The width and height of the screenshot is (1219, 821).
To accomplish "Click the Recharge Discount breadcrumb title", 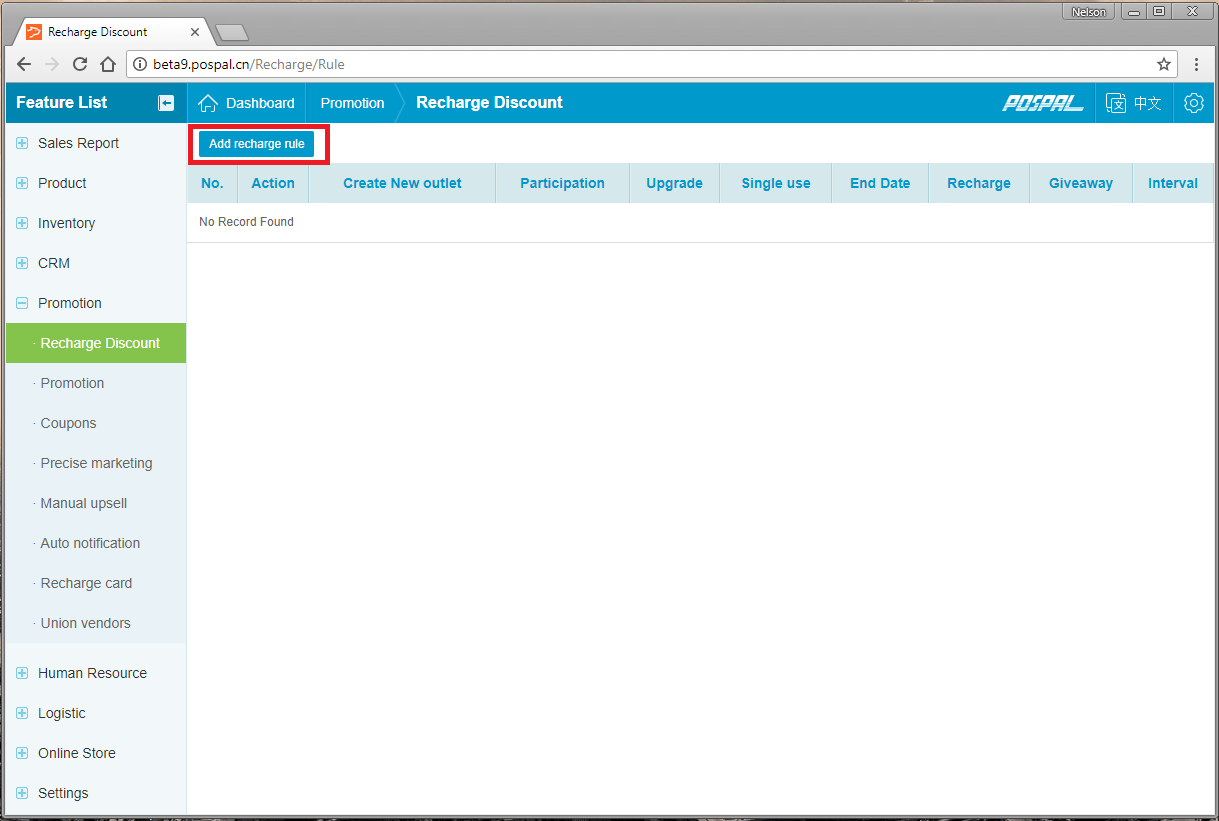I will click(x=489, y=103).
